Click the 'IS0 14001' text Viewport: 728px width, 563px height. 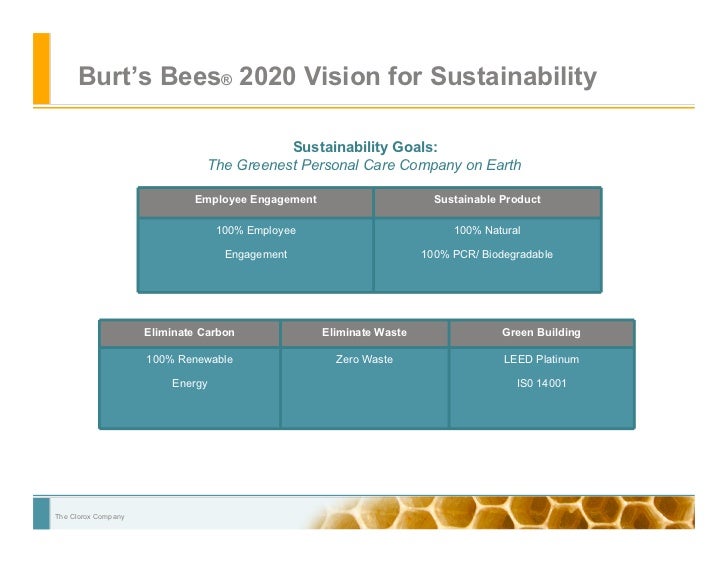click(541, 383)
